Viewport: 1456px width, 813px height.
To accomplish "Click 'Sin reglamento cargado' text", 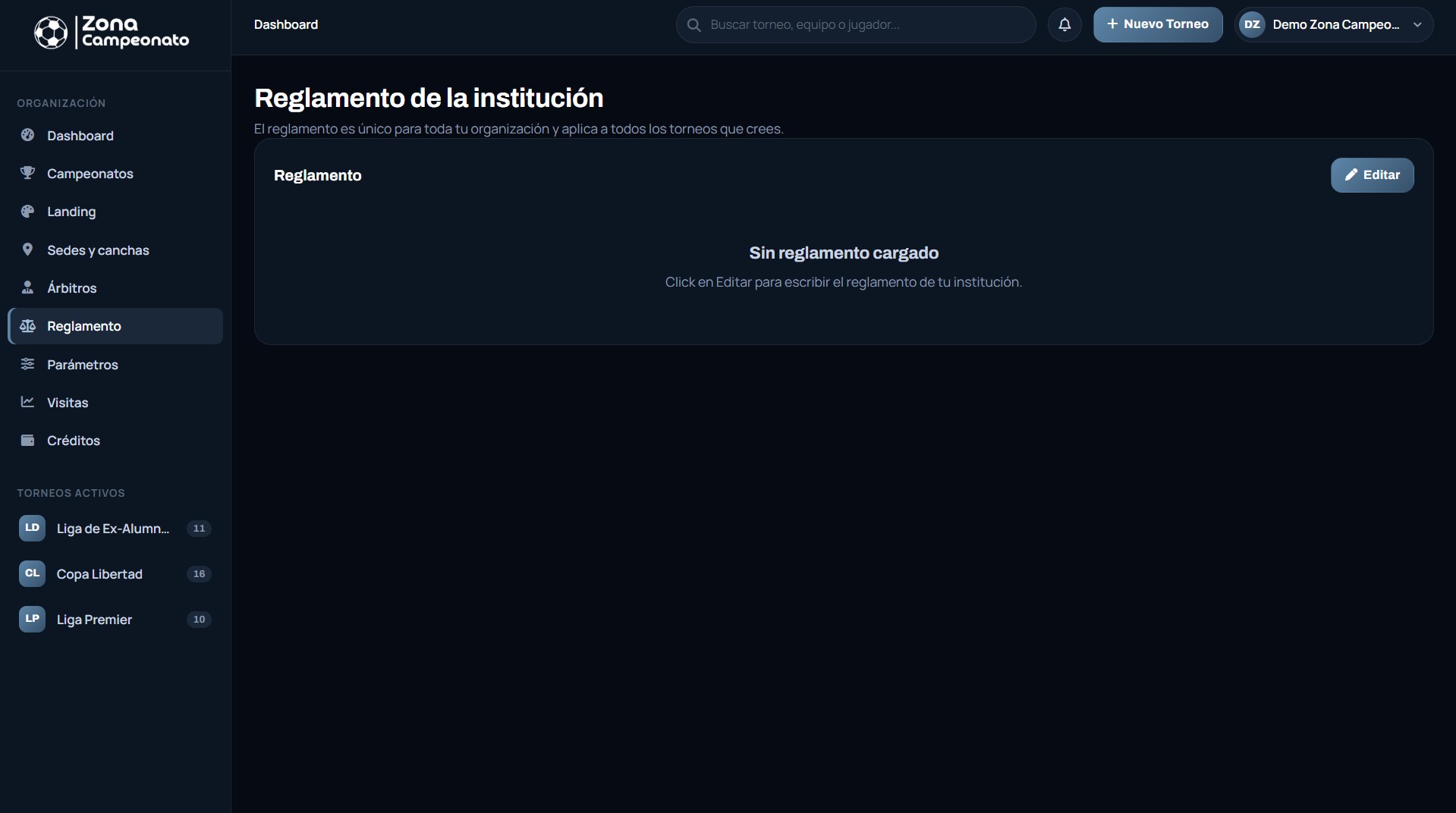I will pyautogui.click(x=844, y=253).
